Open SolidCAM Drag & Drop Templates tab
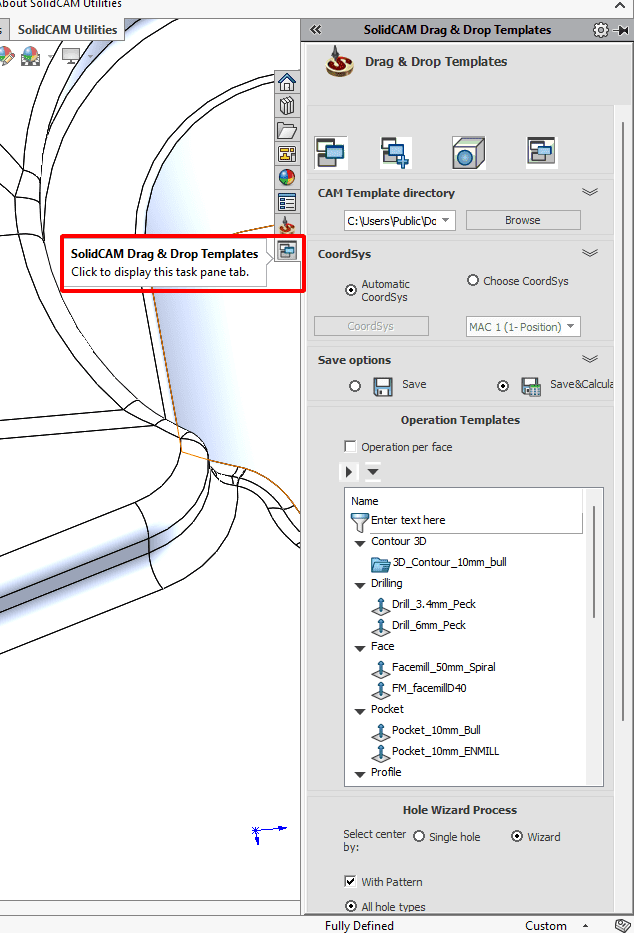This screenshot has height=933, width=634. [x=287, y=251]
